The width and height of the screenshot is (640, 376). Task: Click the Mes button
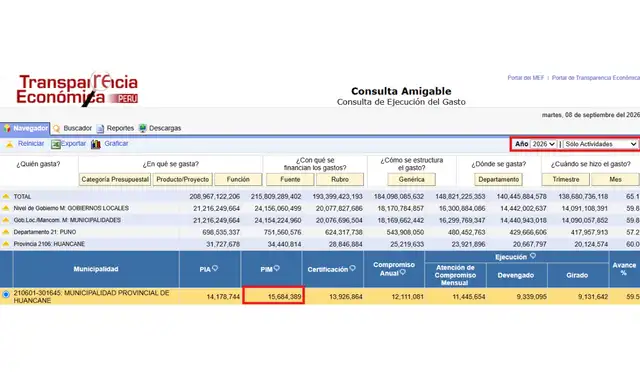point(616,180)
